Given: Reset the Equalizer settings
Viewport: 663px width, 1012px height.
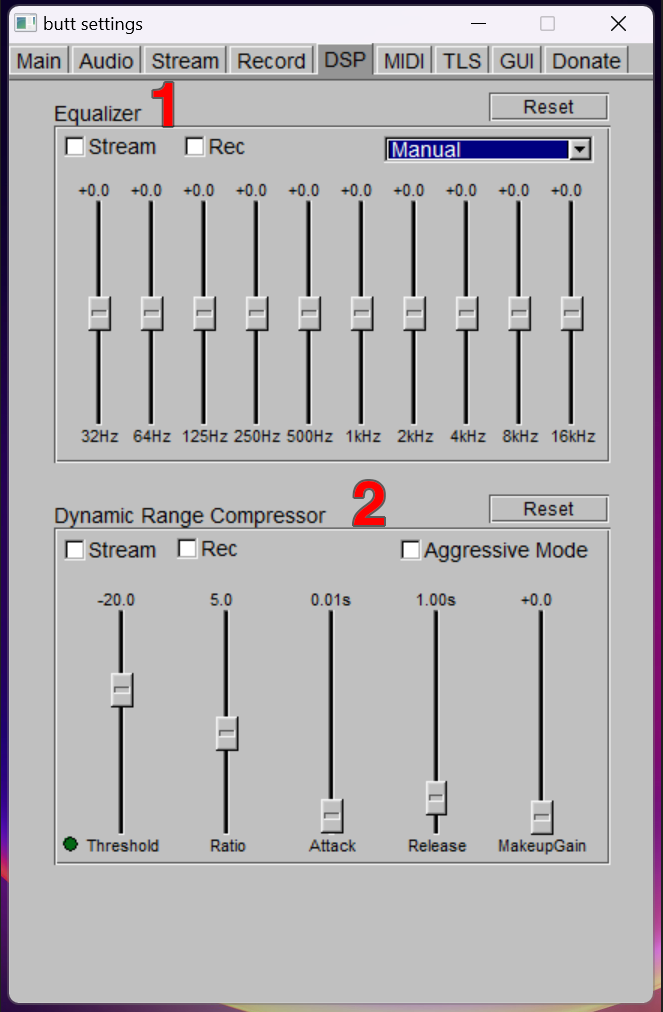Looking at the screenshot, I should (548, 107).
